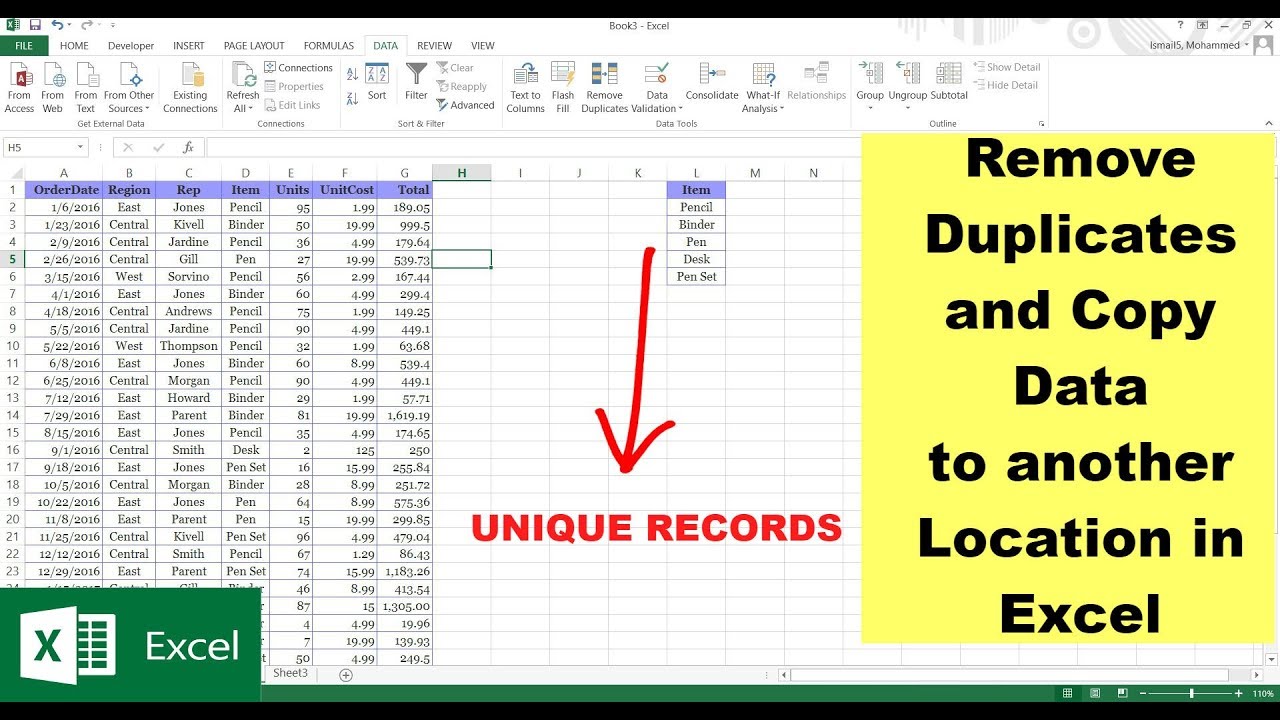Undo last action in Quick Access Toolbar
This screenshot has width=1280, height=720.
(57, 24)
